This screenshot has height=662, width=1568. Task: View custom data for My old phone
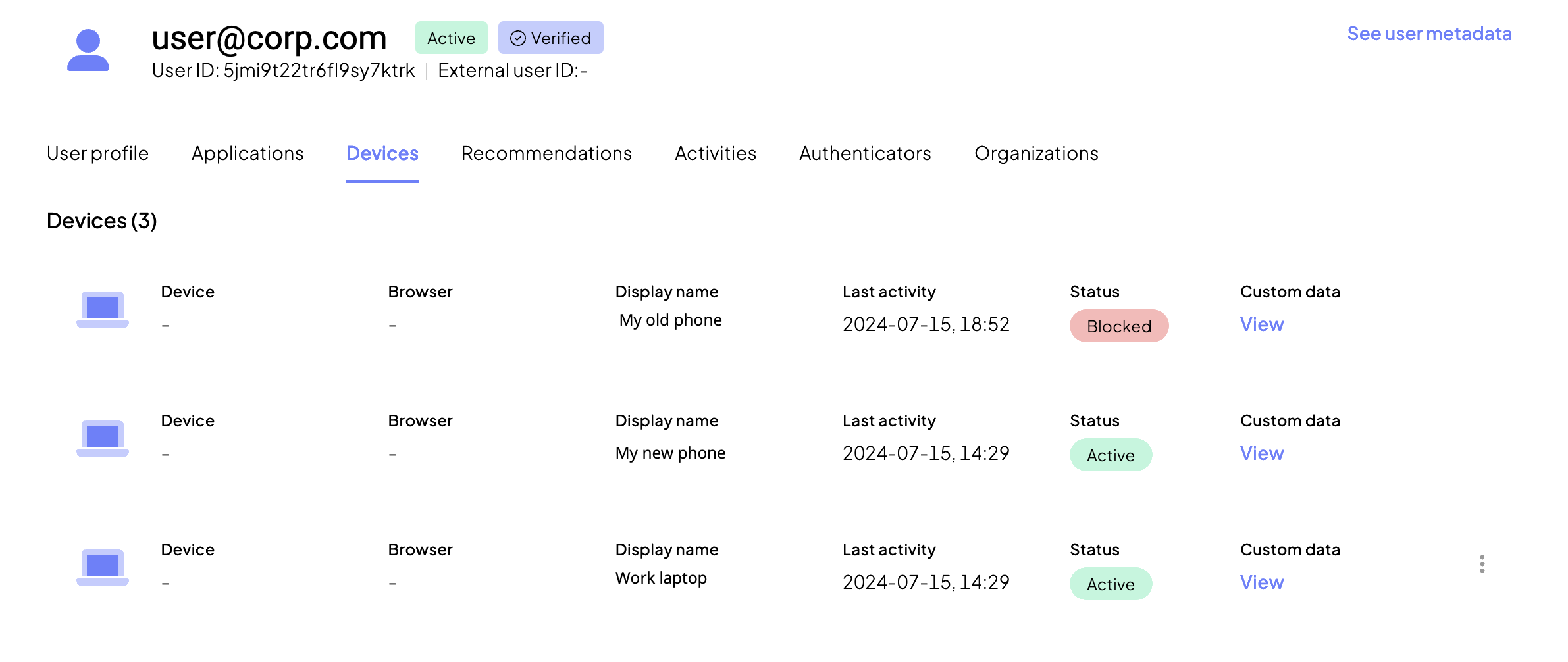tap(1262, 324)
